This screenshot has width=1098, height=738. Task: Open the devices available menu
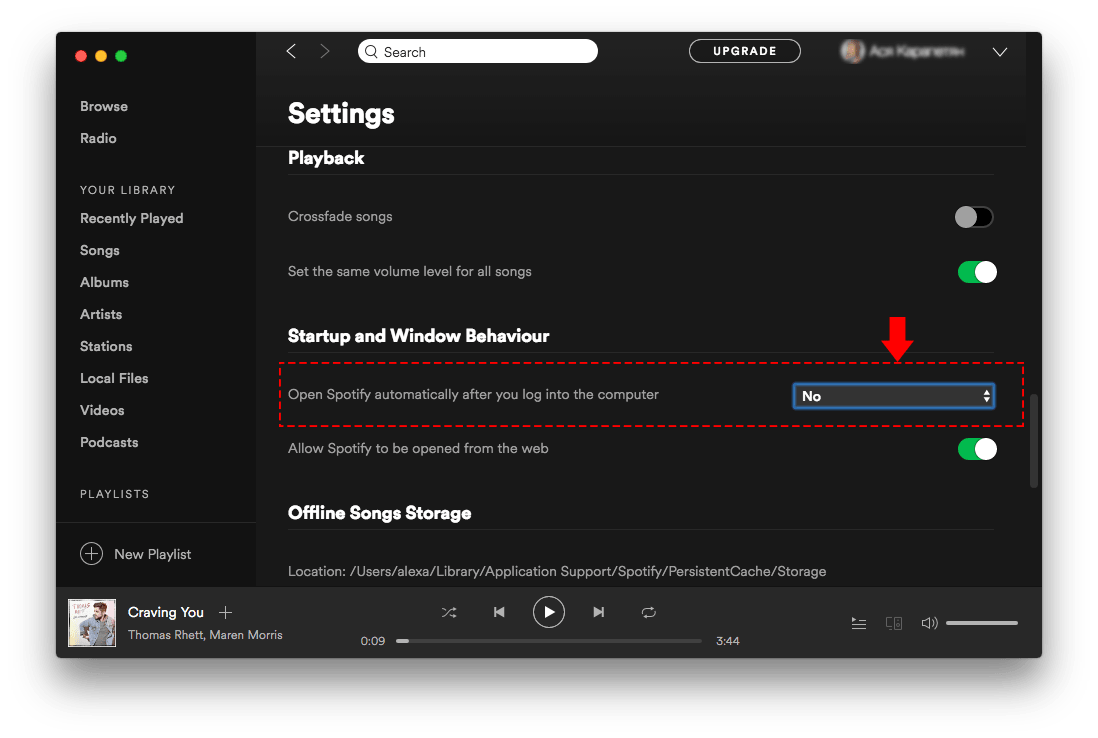(x=894, y=622)
